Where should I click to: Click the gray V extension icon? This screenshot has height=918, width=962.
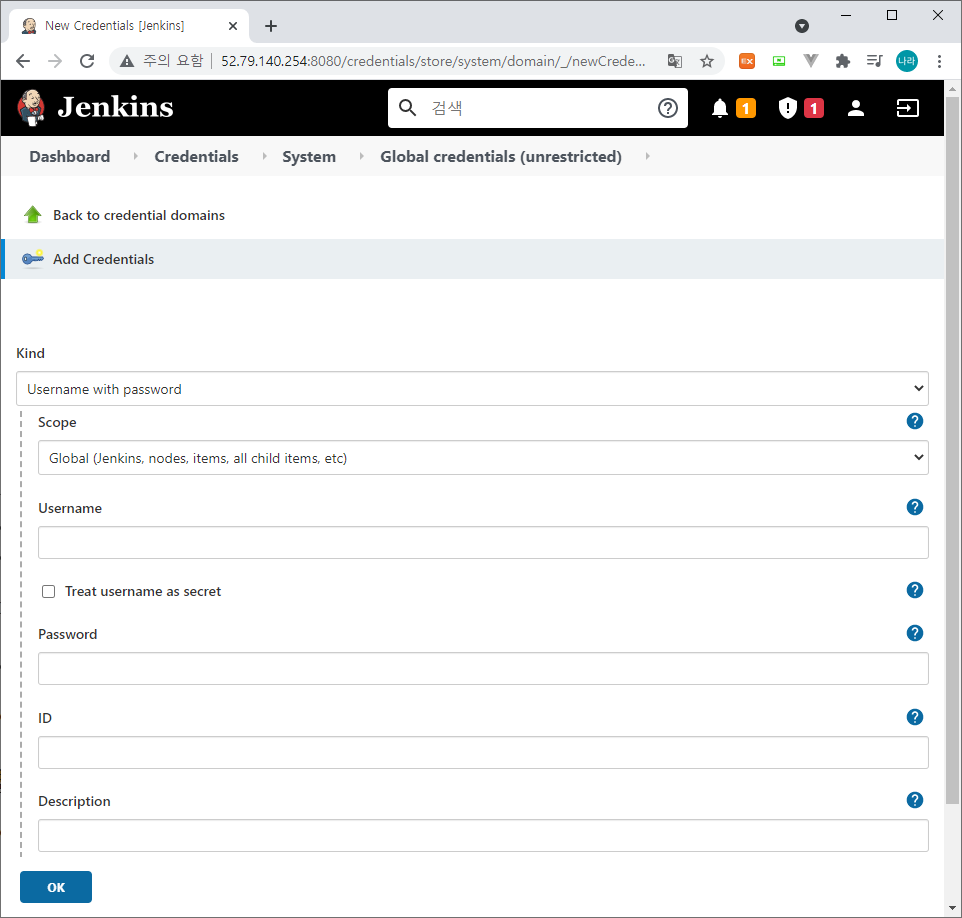pyautogui.click(x=810, y=61)
